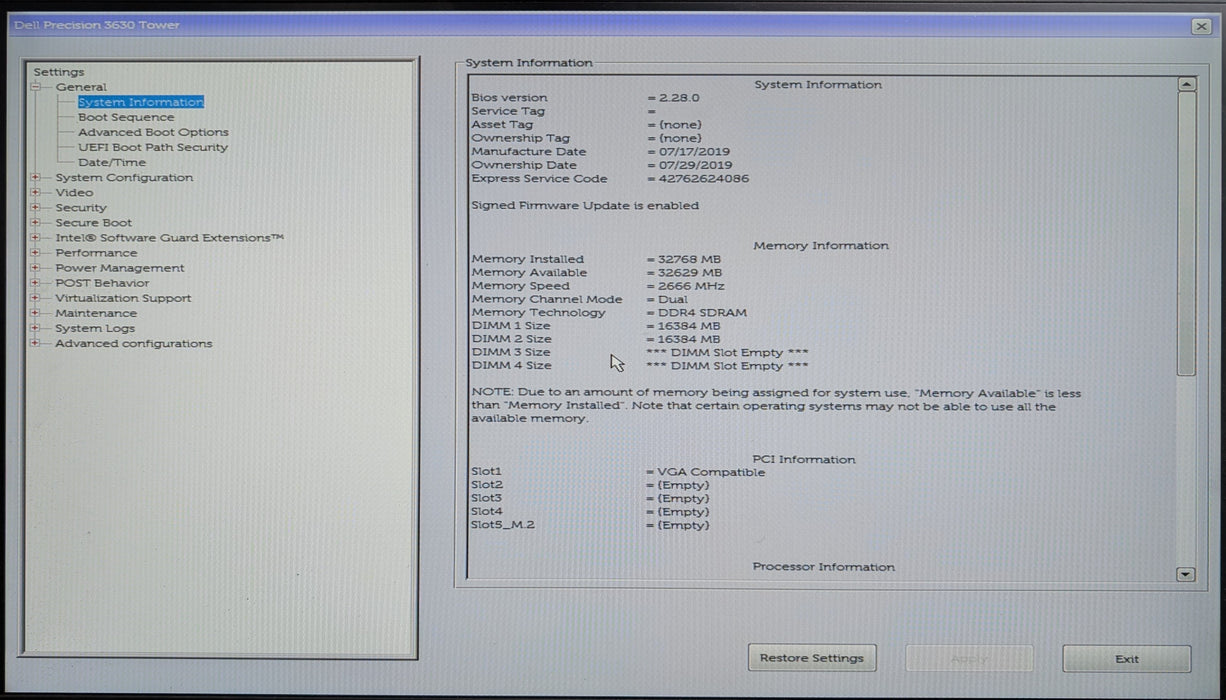
Task: Click the vertical scrollbar thumb
Action: pos(1186,235)
